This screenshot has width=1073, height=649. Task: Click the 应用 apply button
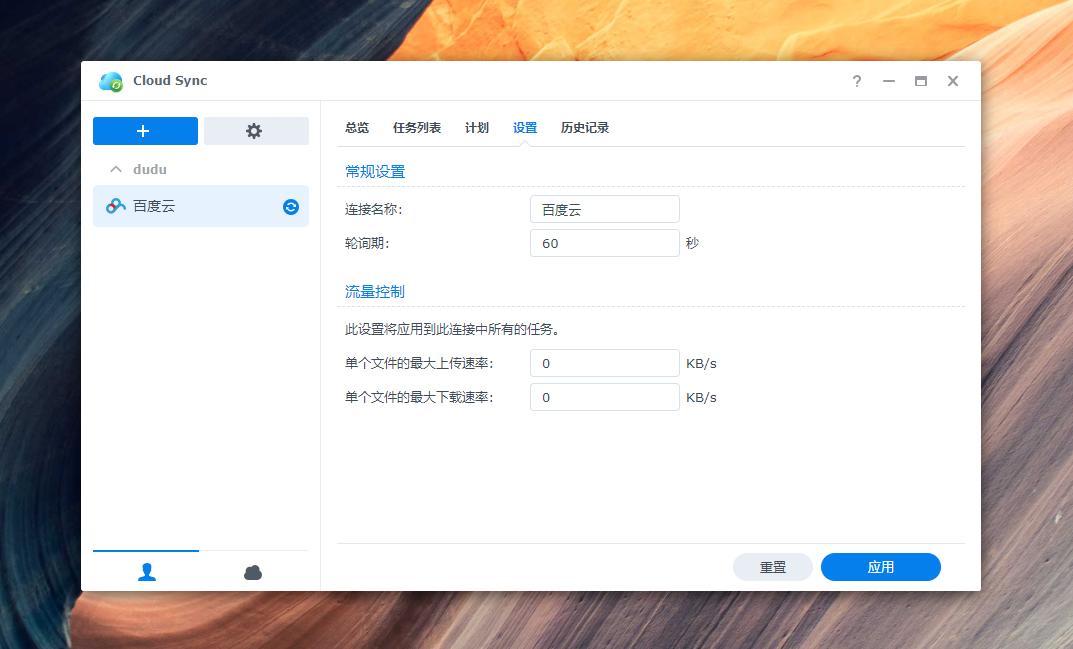click(880, 566)
